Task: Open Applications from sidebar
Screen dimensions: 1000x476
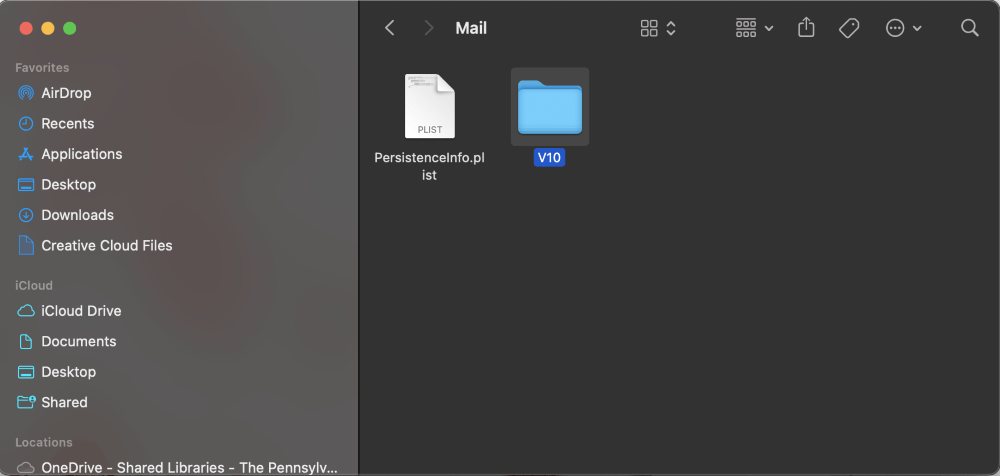Action: (x=81, y=154)
